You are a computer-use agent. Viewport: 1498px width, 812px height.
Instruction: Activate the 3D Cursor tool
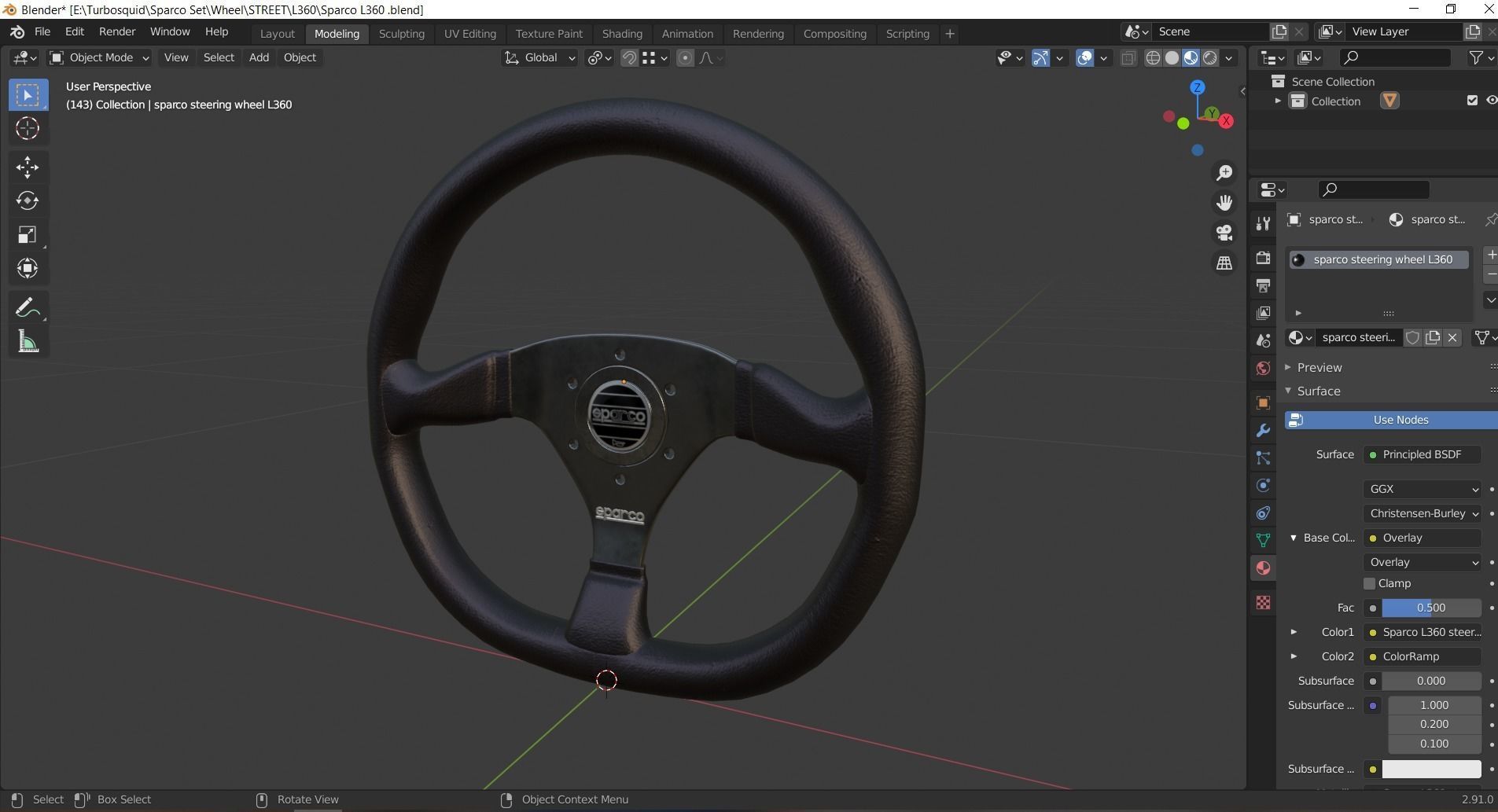pos(28,128)
